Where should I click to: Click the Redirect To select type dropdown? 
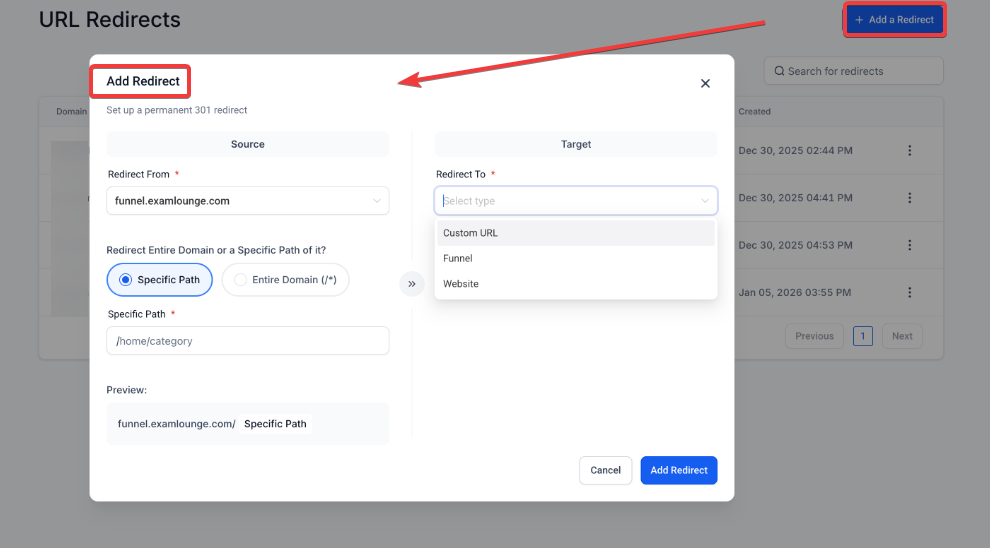coord(575,201)
